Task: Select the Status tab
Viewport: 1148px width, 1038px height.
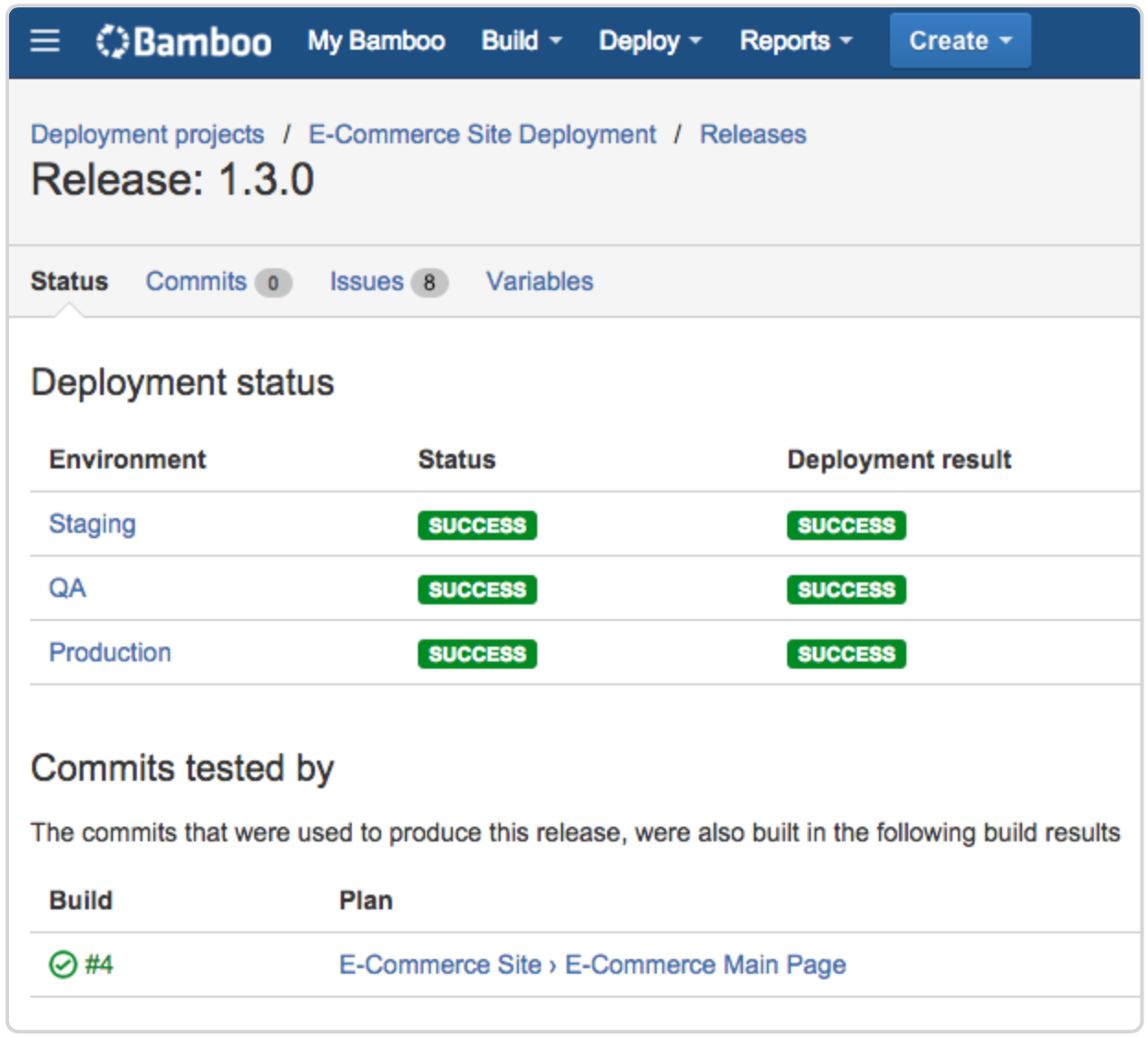Action: 69,282
